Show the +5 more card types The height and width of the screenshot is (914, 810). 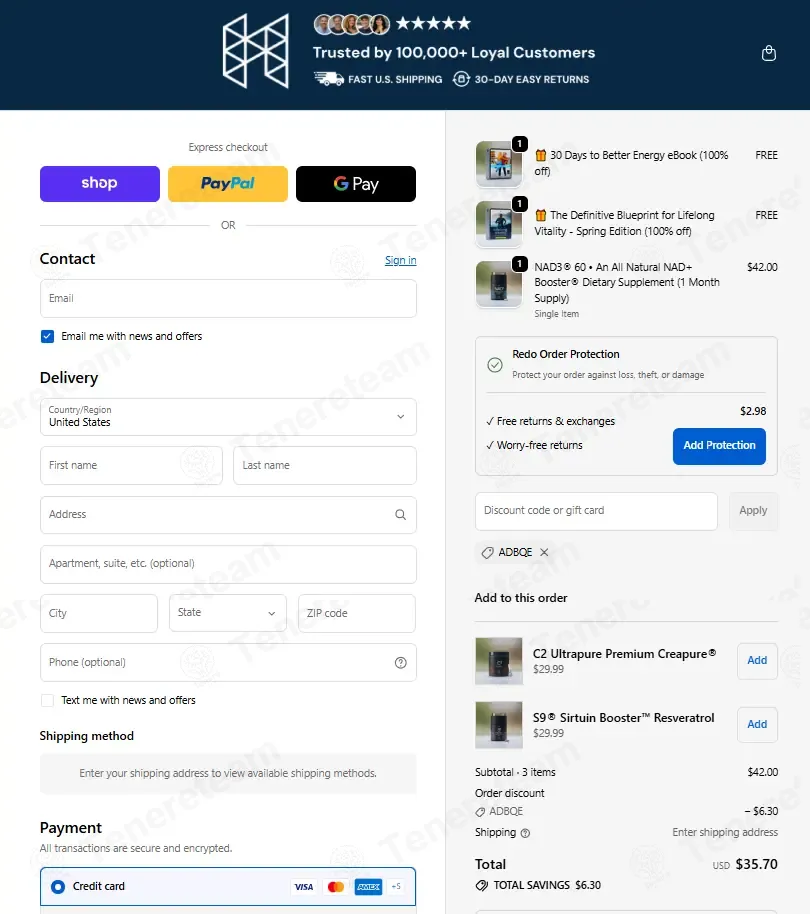[396, 887]
